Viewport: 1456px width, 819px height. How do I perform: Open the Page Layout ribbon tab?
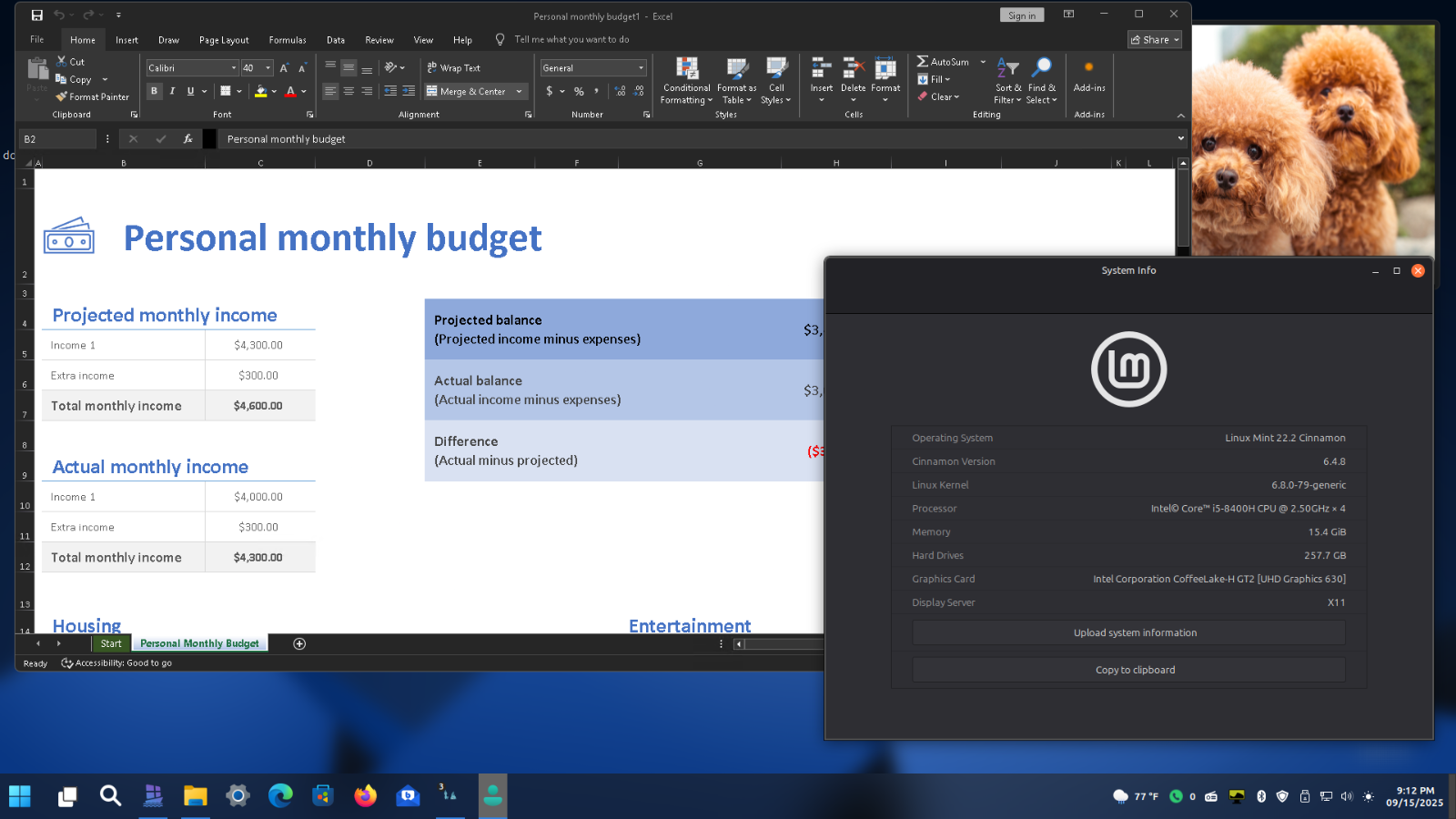(224, 40)
